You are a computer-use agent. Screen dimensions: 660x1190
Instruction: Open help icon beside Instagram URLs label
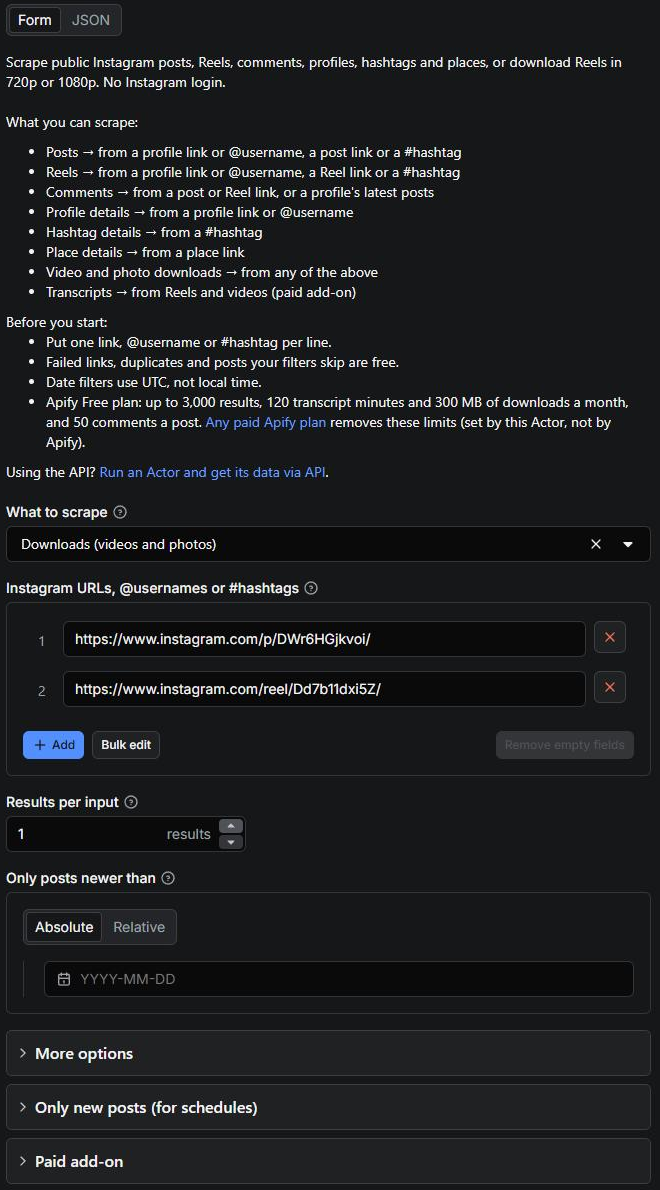click(x=310, y=588)
